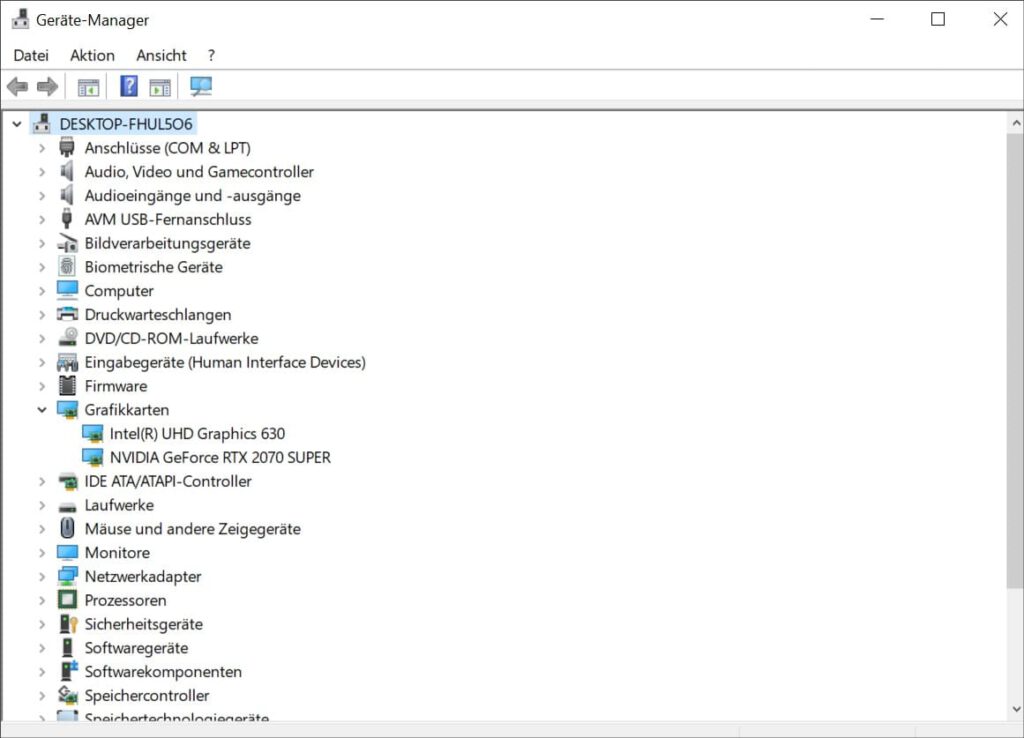Expand the Audio, Video und Gamecontroller node
This screenshot has width=1024, height=738.
(42, 172)
